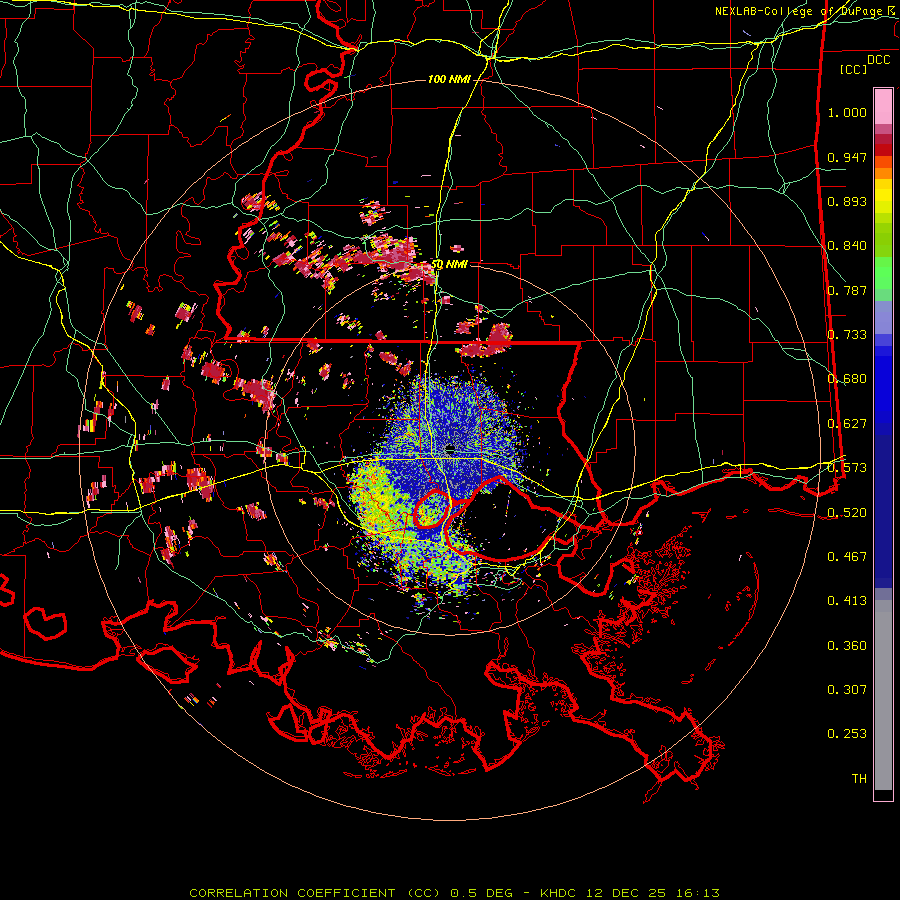Select the 1.000 legend value
This screenshot has width=900, height=900.
tap(847, 112)
